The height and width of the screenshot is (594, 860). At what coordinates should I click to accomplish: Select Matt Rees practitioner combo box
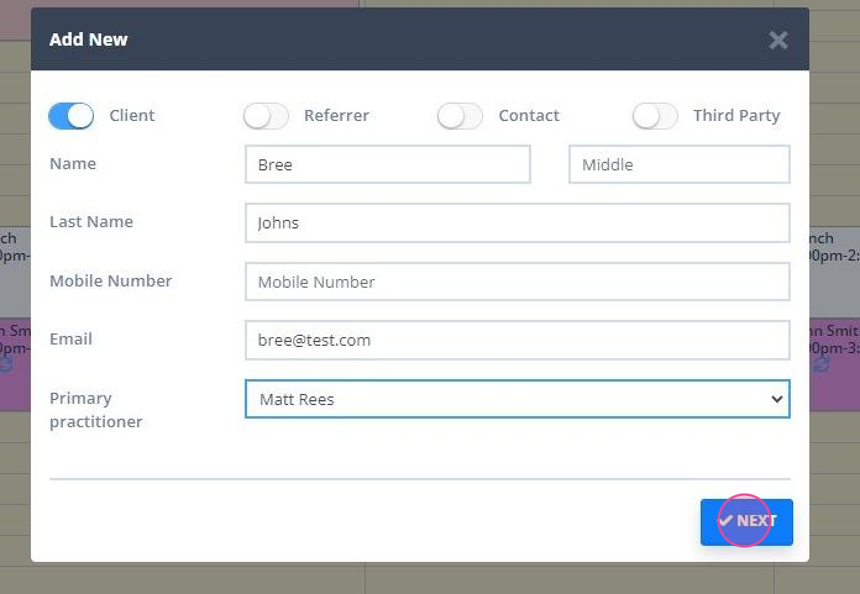click(517, 398)
